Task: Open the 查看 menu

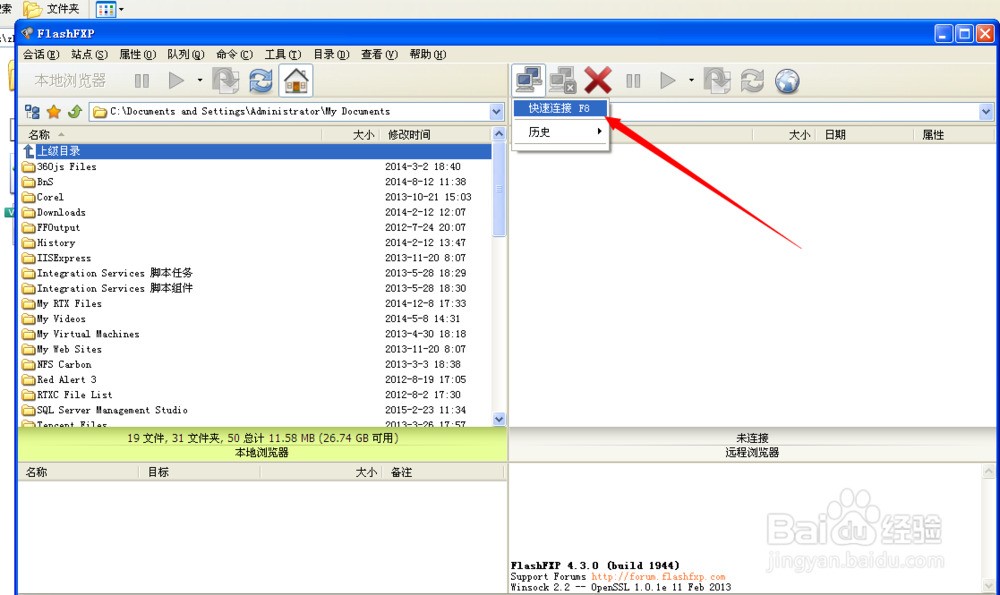Action: coord(379,54)
